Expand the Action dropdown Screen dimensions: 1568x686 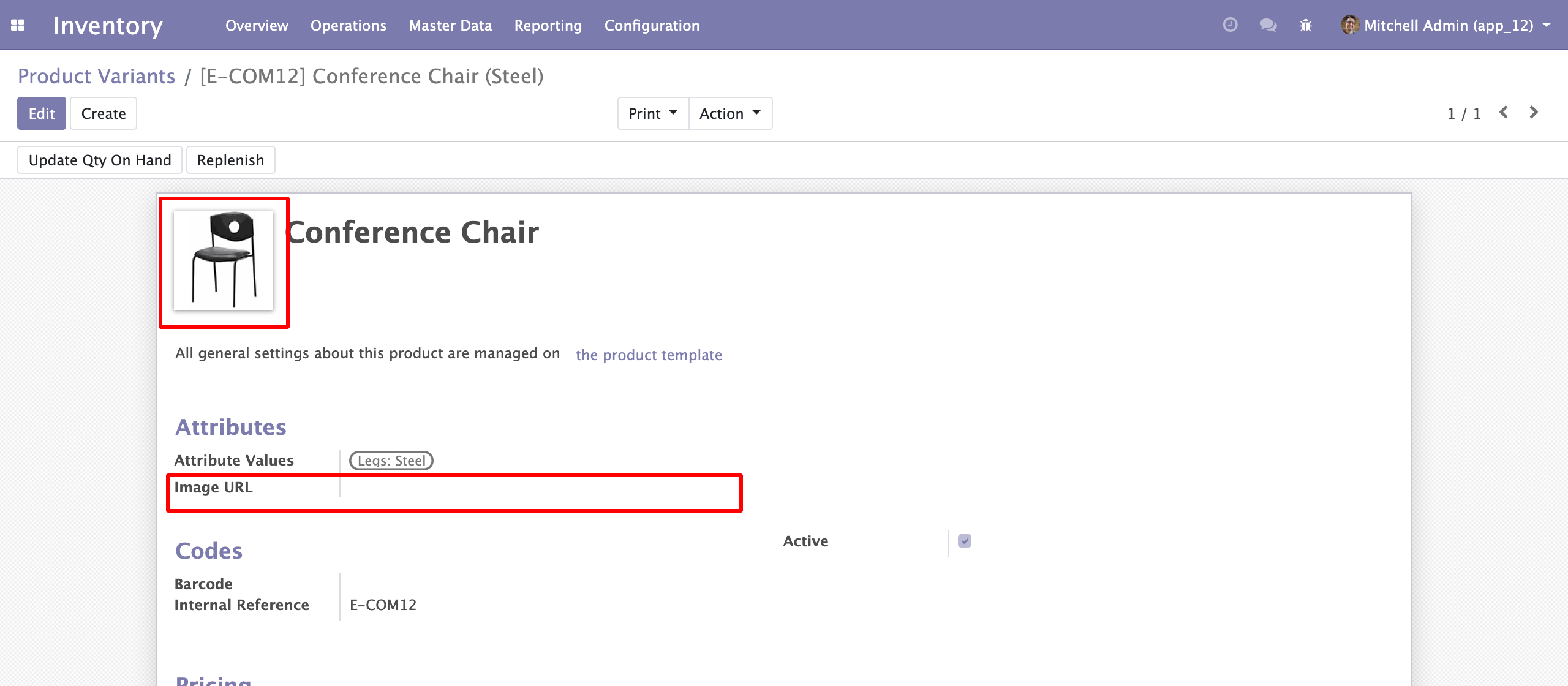730,113
